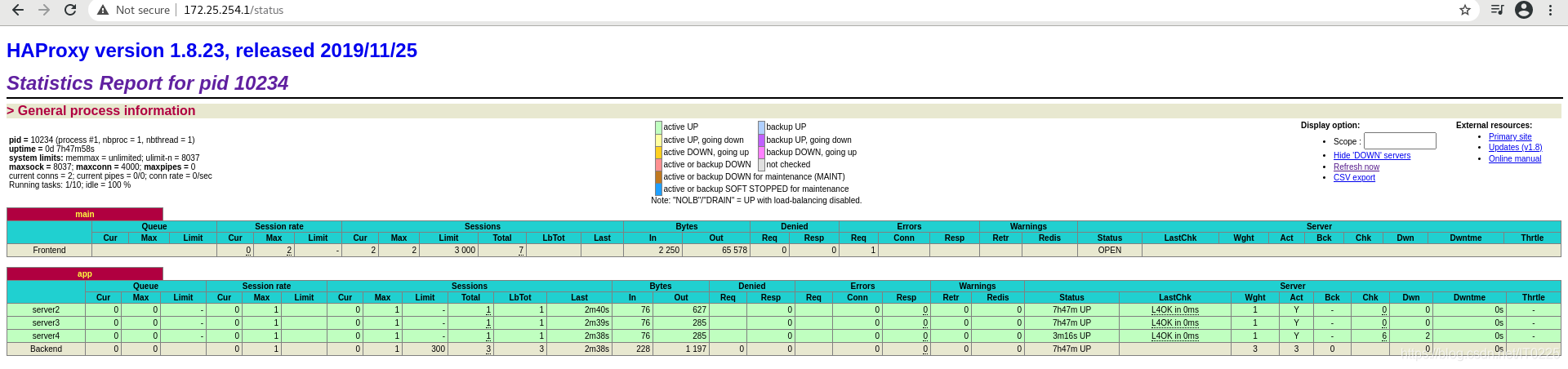The image size is (1568, 369).
Task: Click the backup UP, going down swatch
Action: click(x=761, y=140)
